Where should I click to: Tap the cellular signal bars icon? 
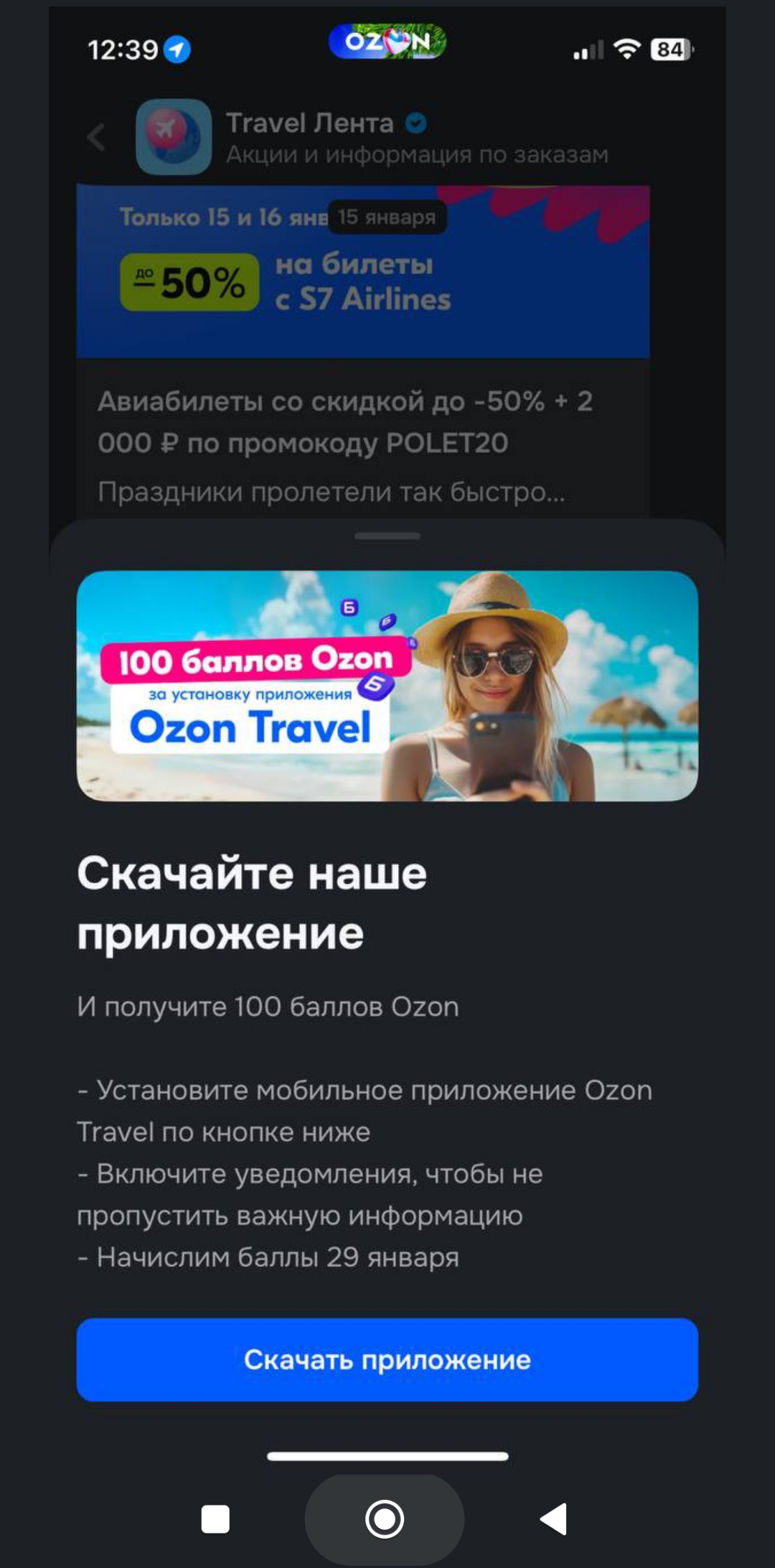tap(588, 50)
